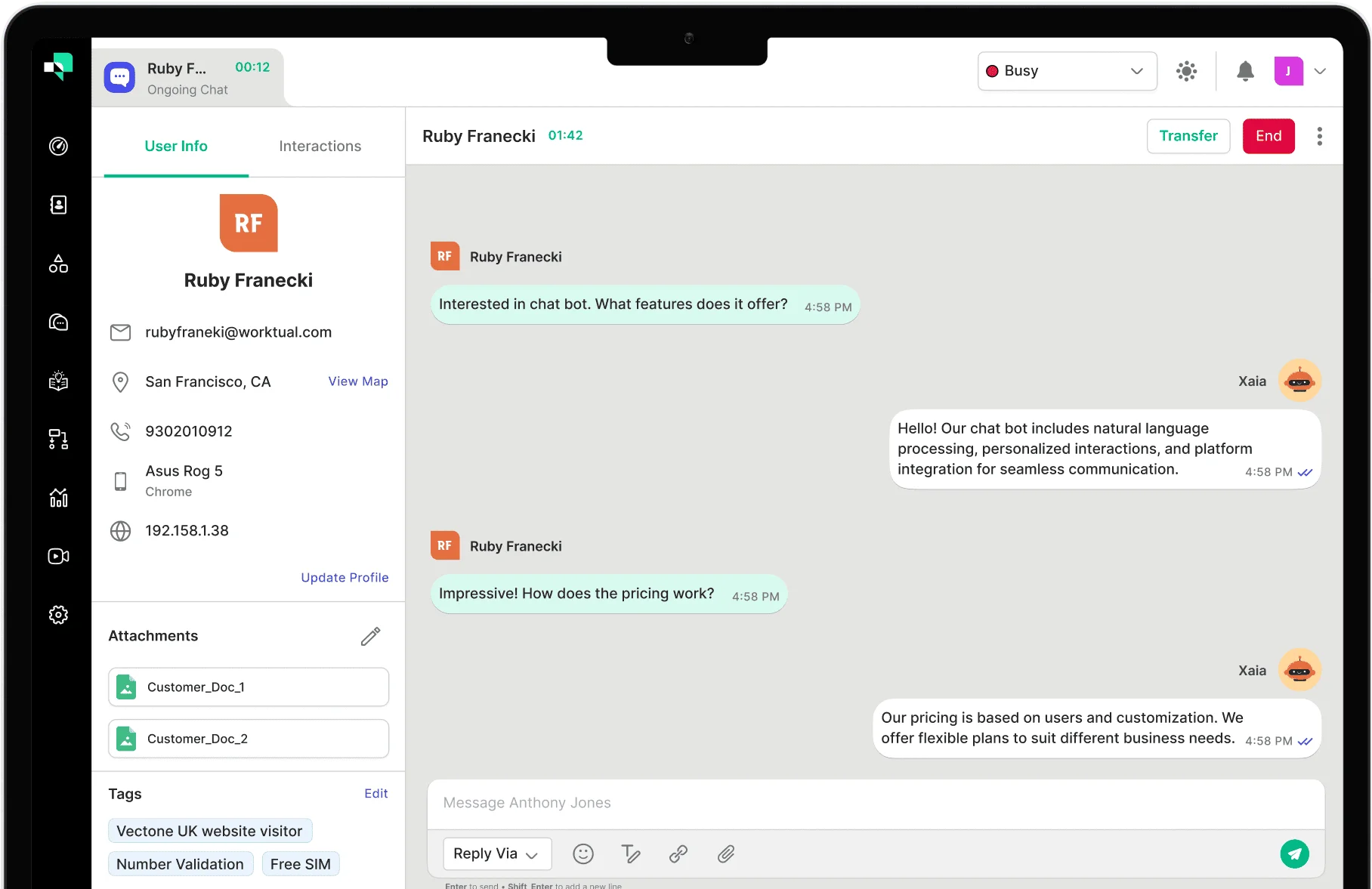Image resolution: width=1372 pixels, height=889 pixels.
Task: Toggle the light theme sun icon
Action: click(1187, 71)
